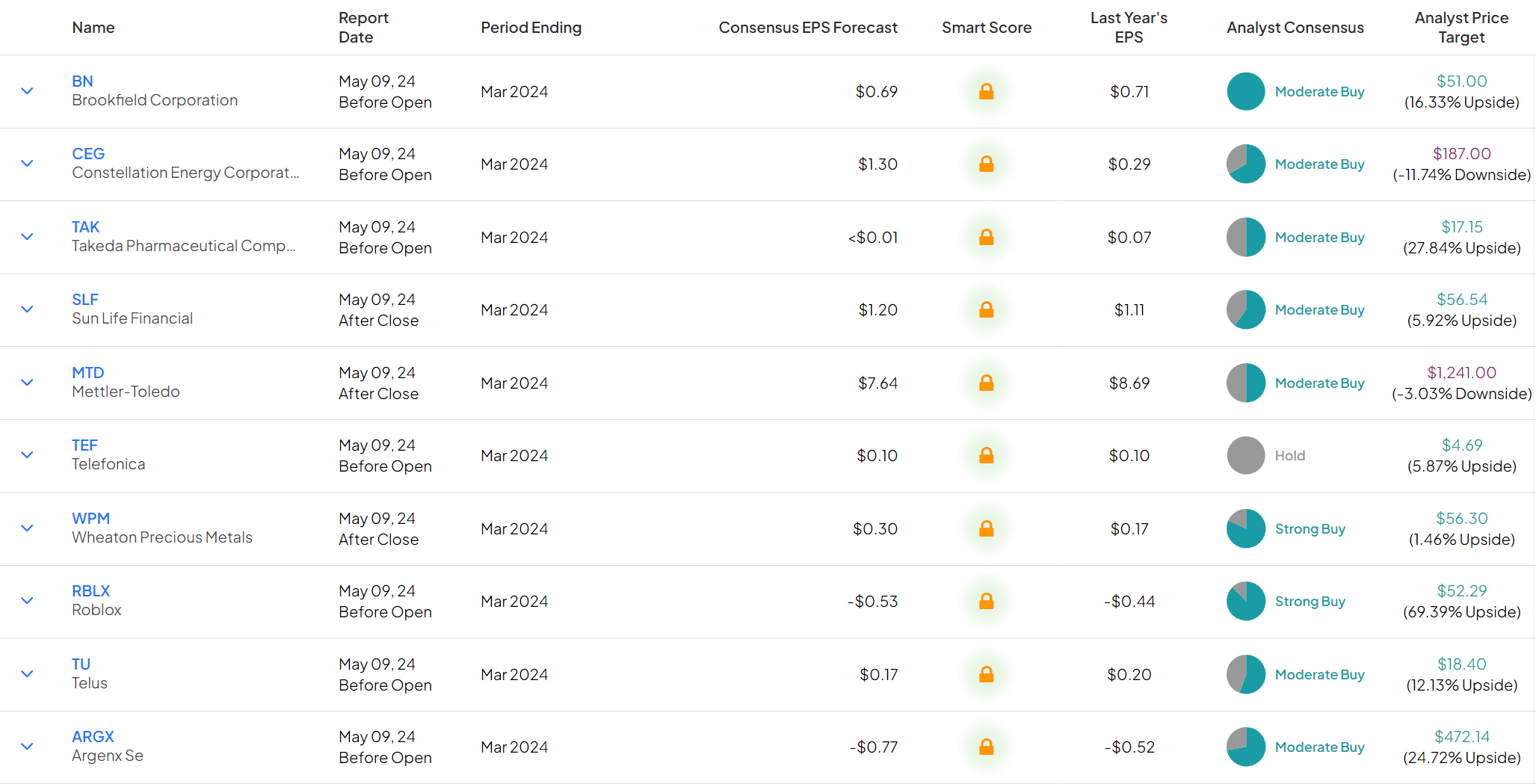Click the Hold consensus label
Image resolution: width=1536 pixels, height=784 pixels.
click(1290, 455)
